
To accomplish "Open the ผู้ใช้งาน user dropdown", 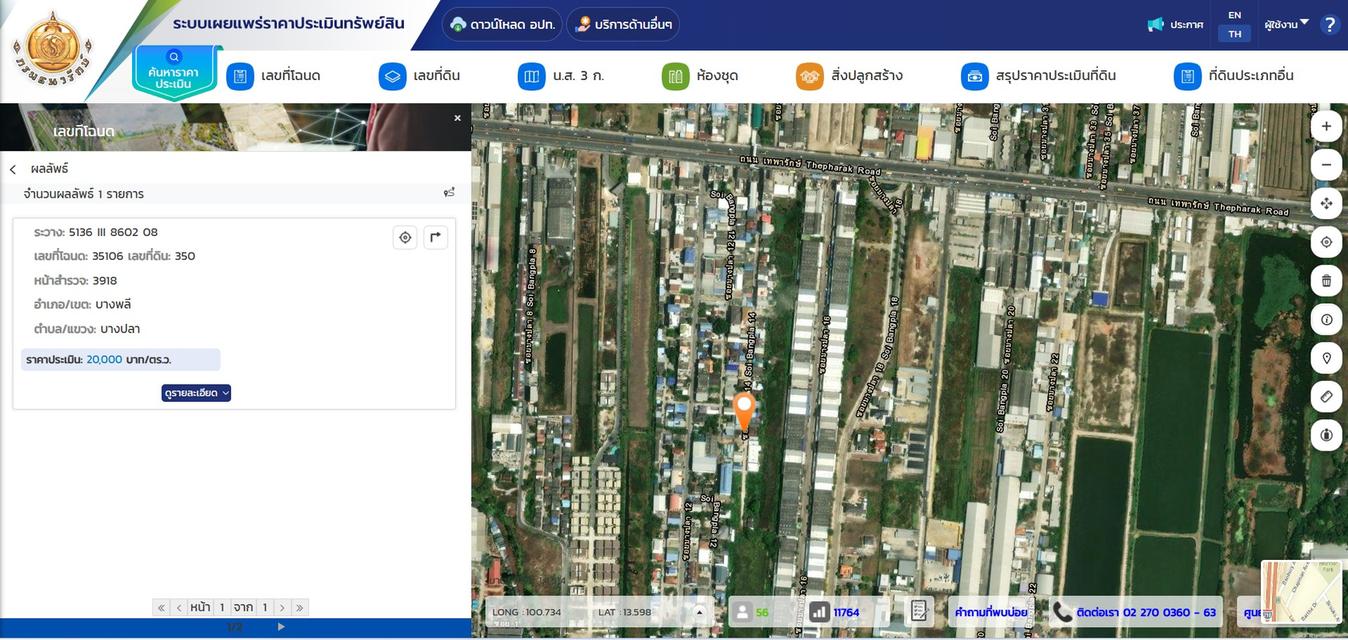I will click(1286, 24).
